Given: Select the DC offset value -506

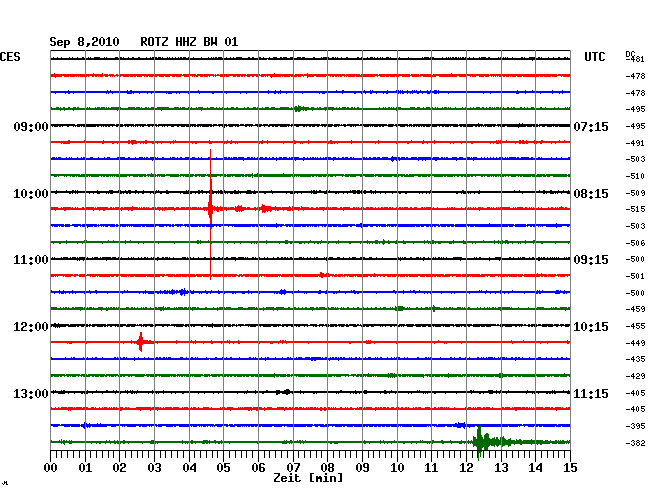Looking at the screenshot, I should [635, 243].
